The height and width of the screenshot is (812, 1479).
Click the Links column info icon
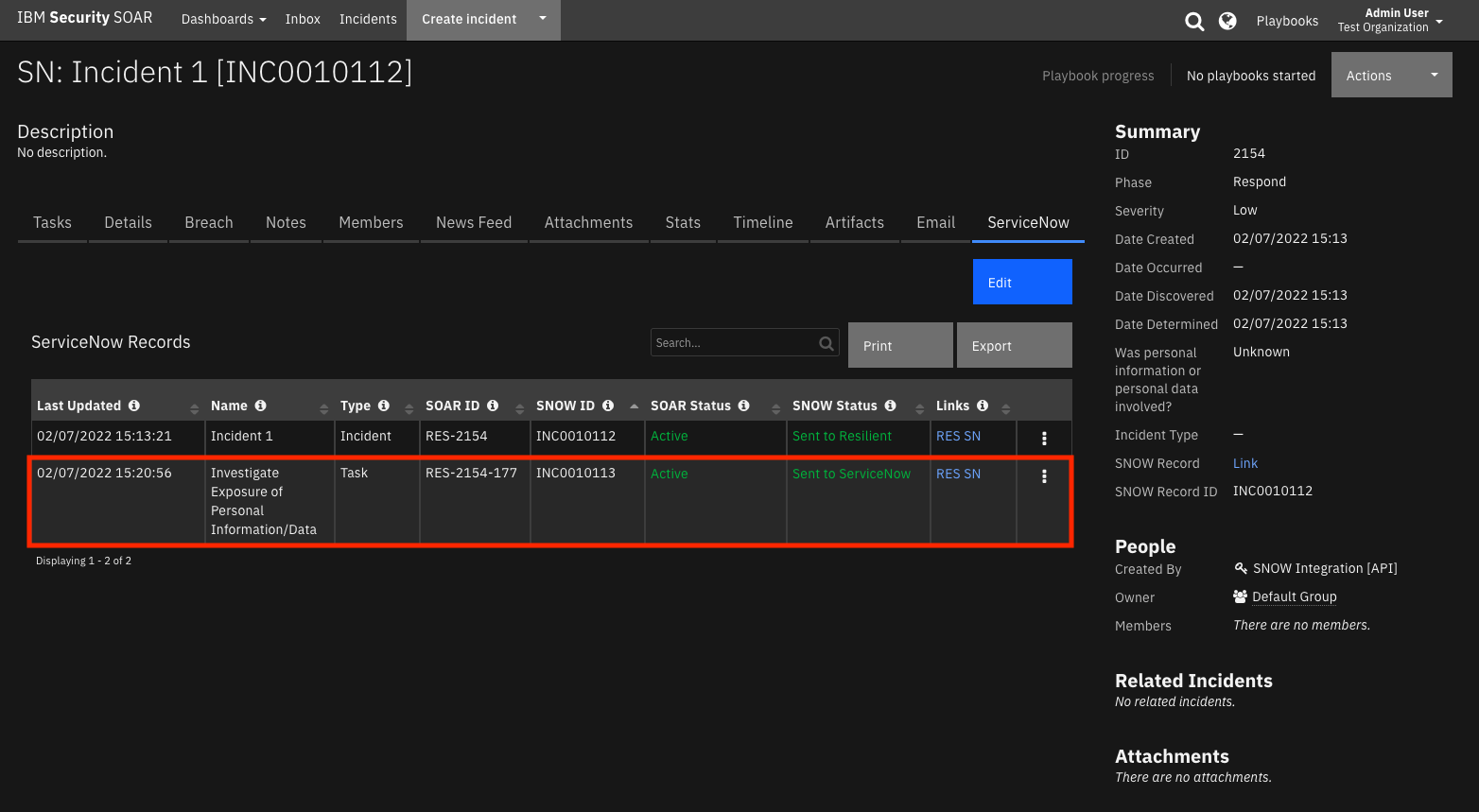pyautogui.click(x=982, y=406)
